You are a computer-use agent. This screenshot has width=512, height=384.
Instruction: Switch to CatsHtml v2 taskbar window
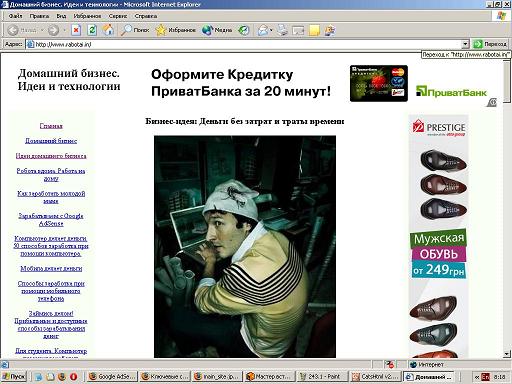(375, 377)
